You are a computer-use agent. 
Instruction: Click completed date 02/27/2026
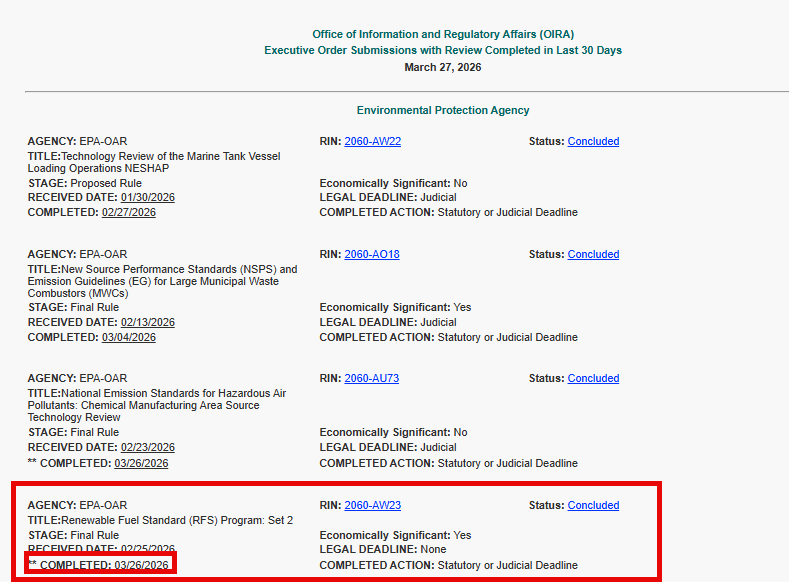pos(129,212)
